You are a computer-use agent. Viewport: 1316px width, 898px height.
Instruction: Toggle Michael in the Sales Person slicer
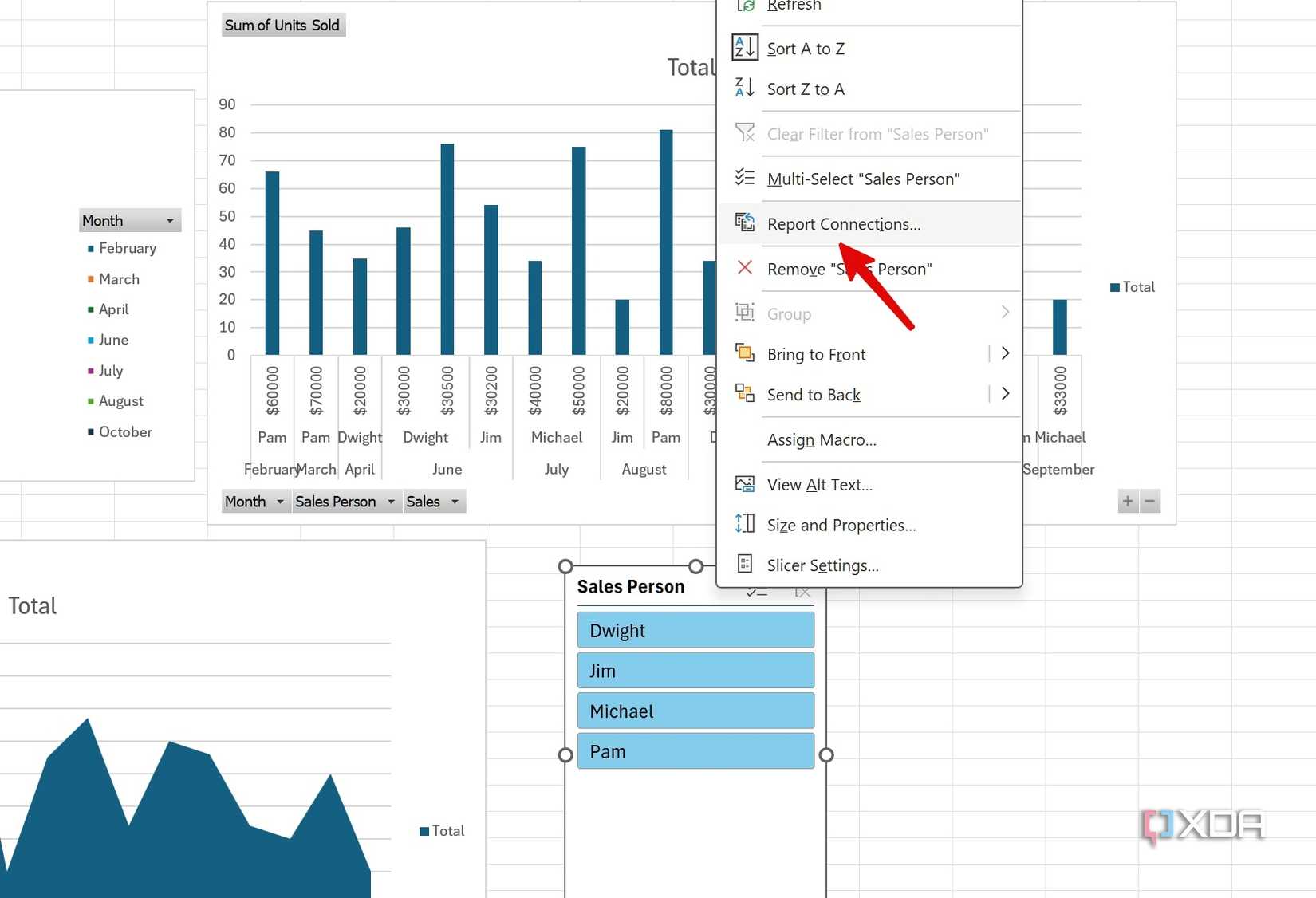(695, 711)
